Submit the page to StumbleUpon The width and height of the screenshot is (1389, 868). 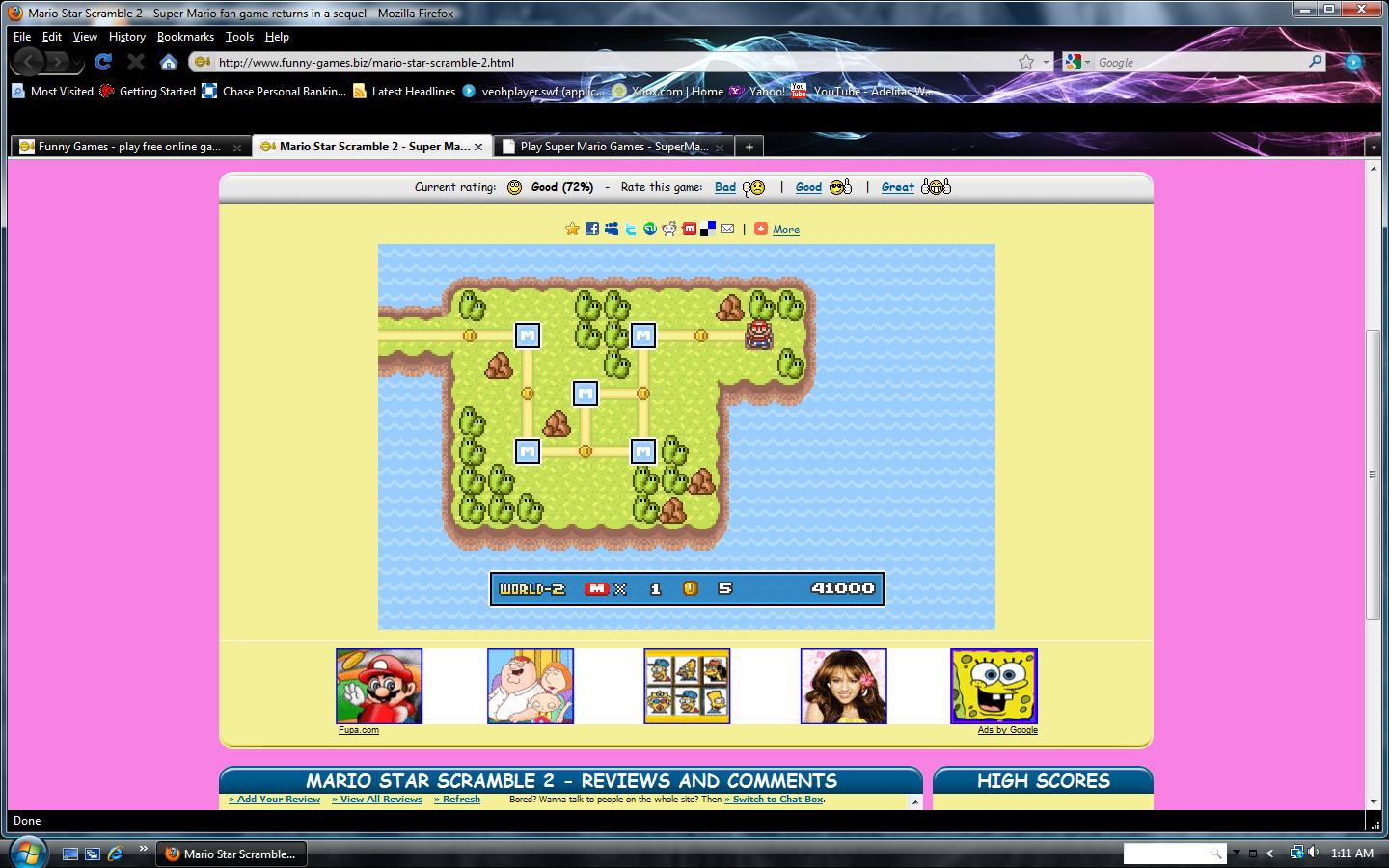651,229
